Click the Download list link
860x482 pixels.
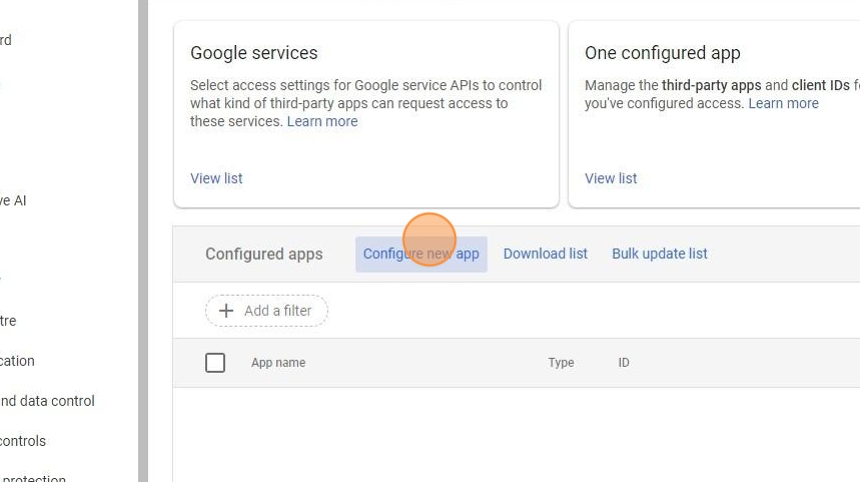[545, 254]
